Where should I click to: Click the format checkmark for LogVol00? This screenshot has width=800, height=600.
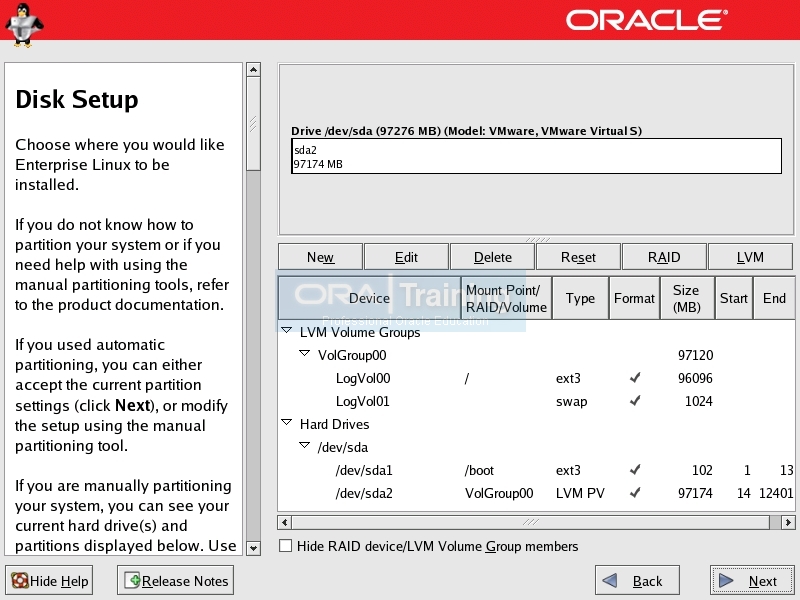tap(635, 378)
